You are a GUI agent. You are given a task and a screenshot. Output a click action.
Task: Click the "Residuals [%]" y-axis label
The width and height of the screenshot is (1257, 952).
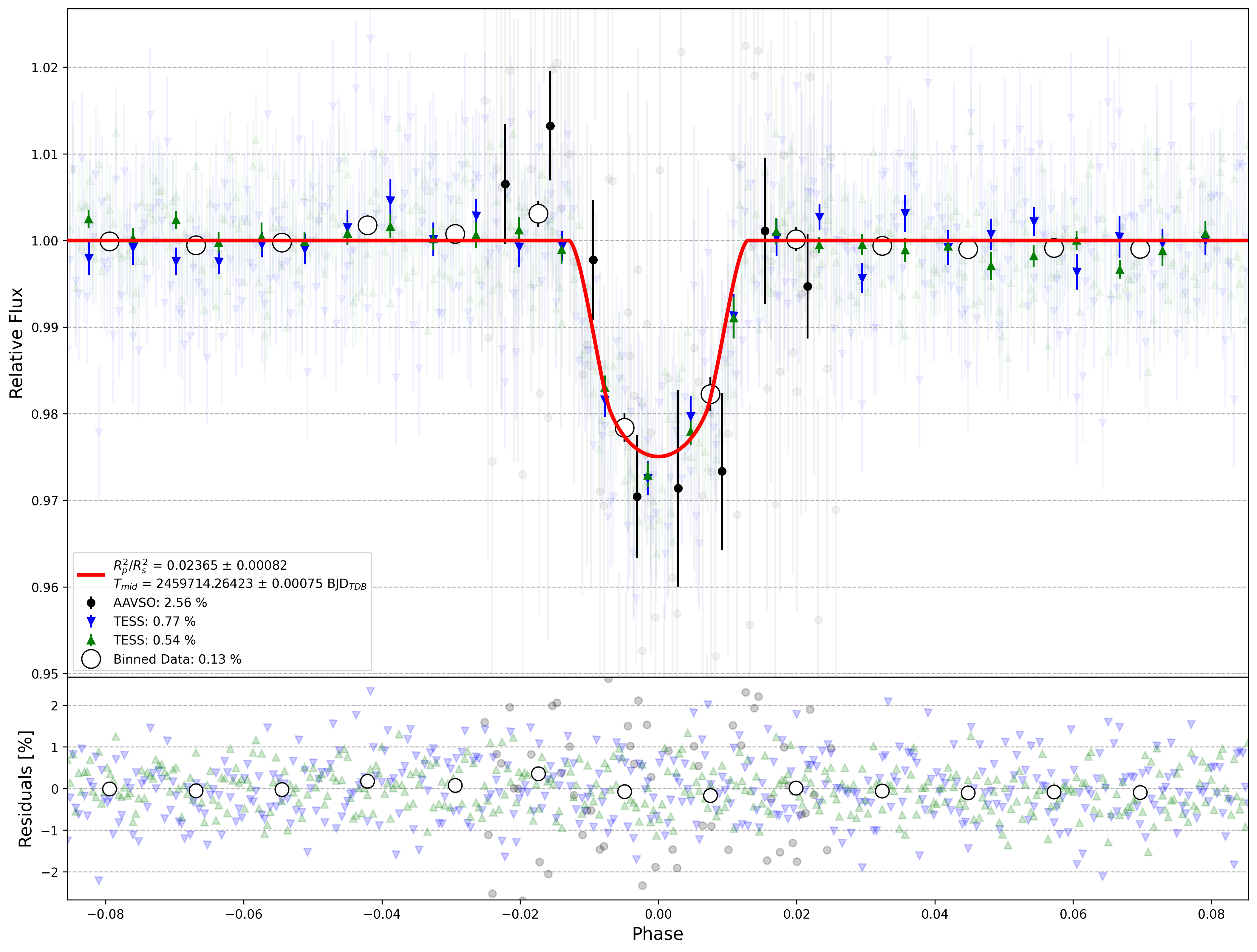25,789
